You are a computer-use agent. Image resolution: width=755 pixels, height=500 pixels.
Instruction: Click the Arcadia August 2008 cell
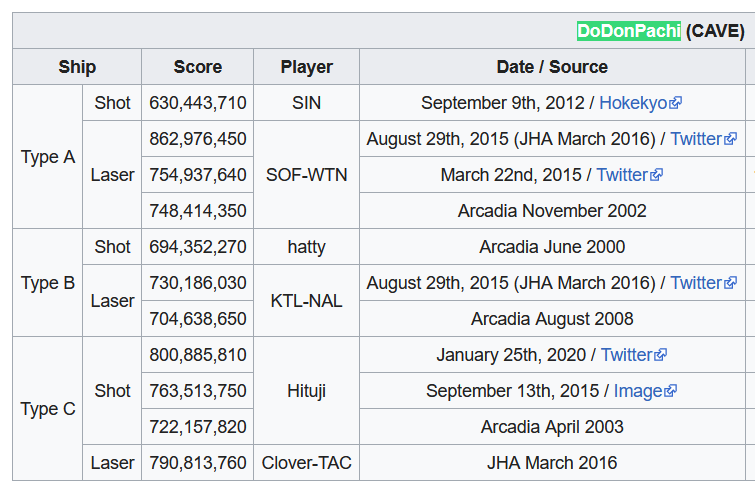coord(552,319)
